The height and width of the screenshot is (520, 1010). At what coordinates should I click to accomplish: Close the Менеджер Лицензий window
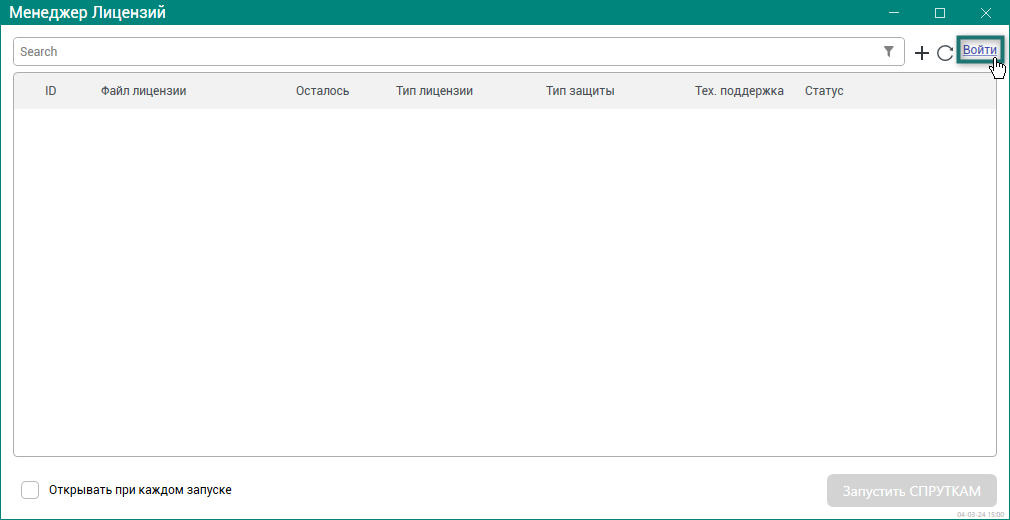(x=985, y=13)
